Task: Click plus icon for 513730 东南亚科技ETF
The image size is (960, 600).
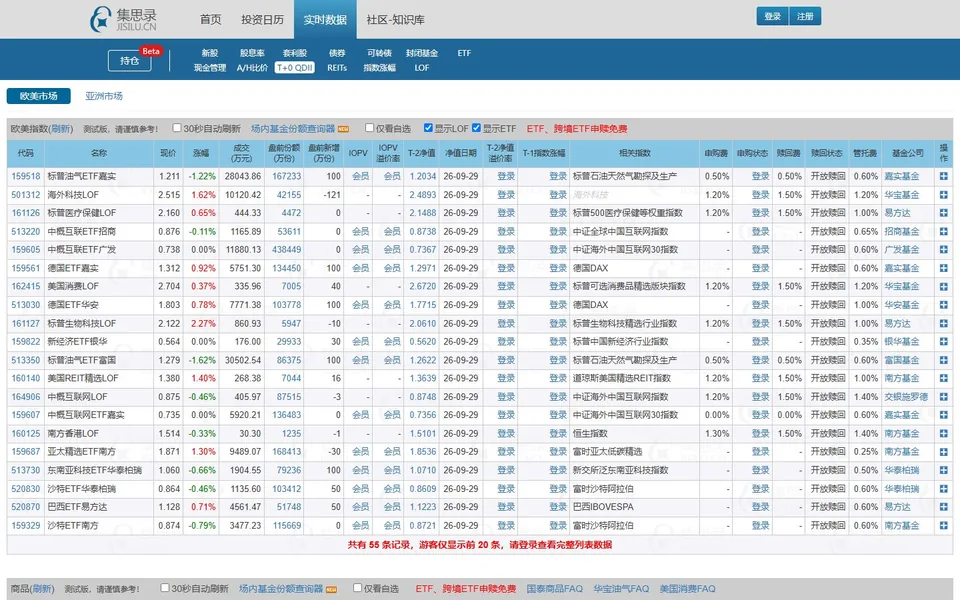Action: [x=943, y=470]
